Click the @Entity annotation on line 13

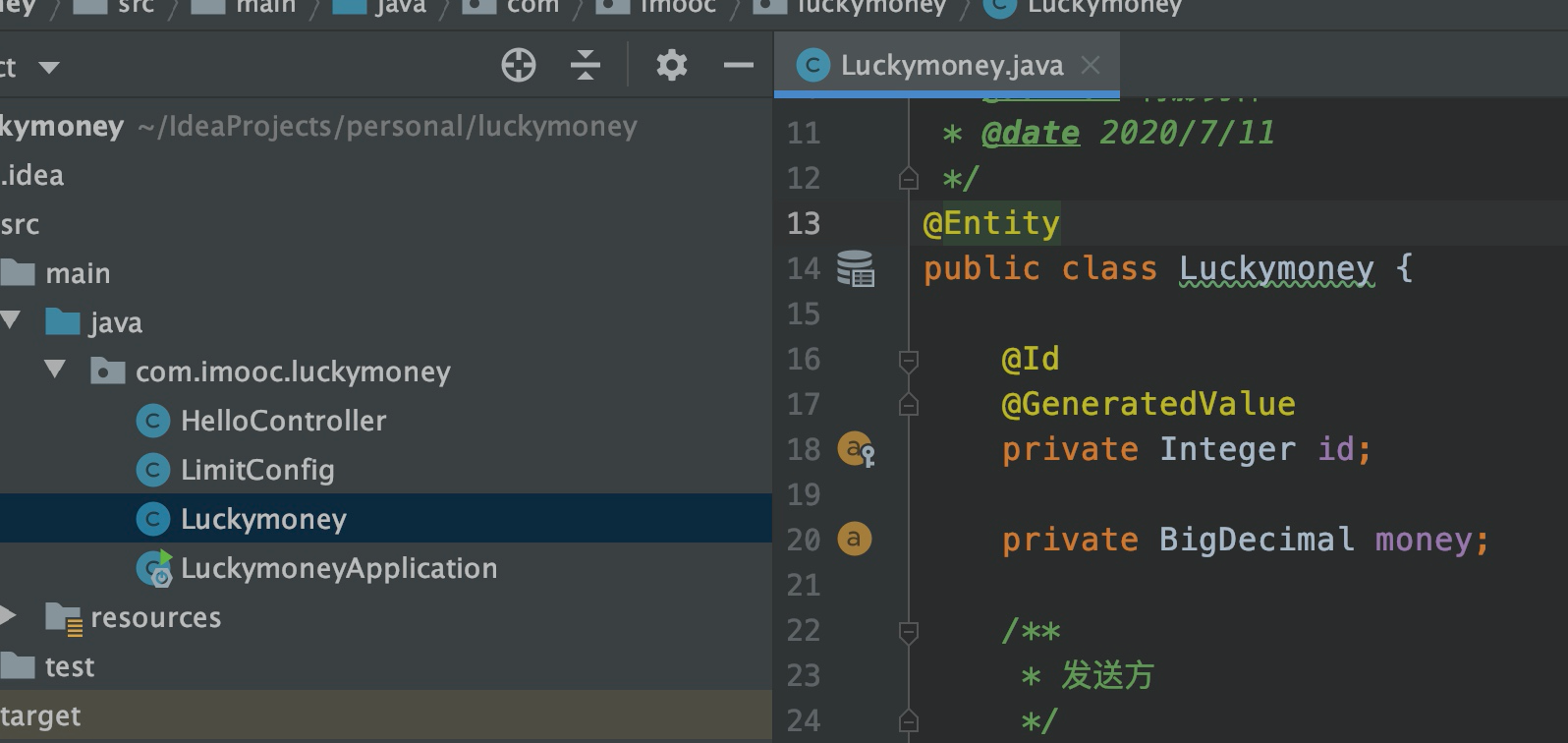[991, 223]
